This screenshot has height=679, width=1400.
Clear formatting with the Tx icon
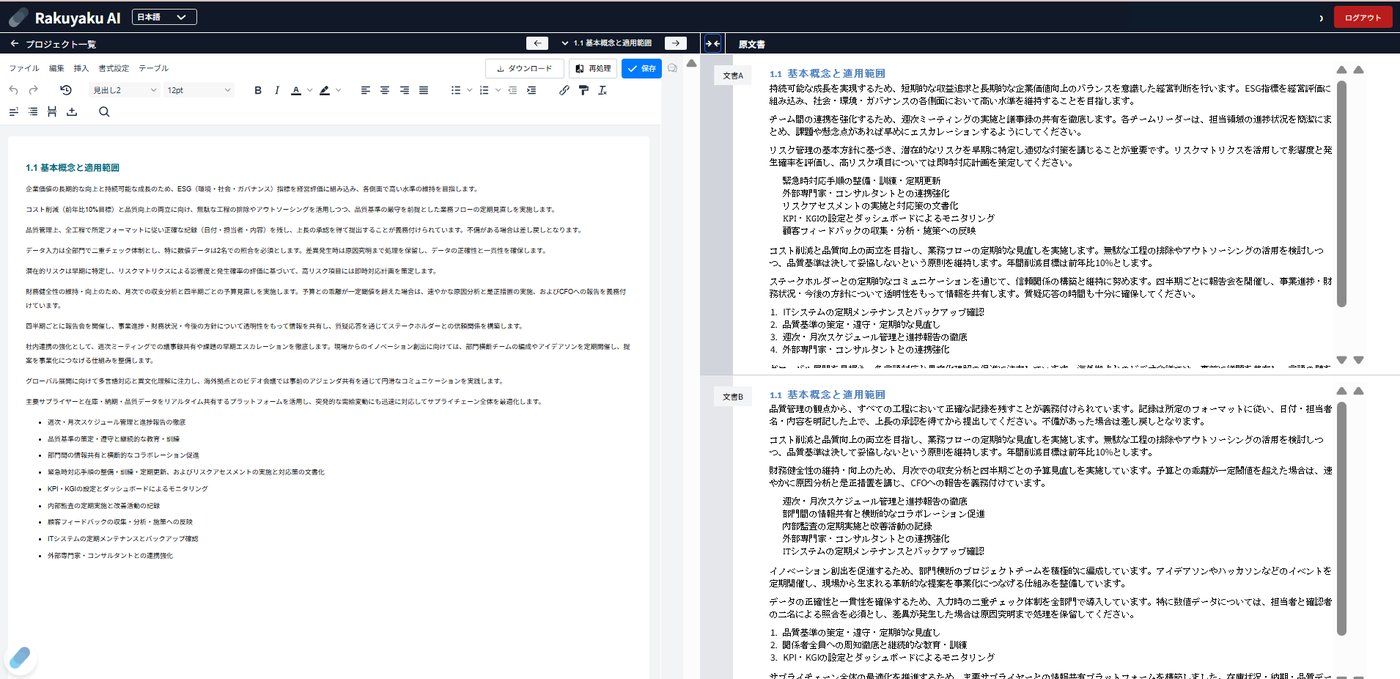coord(603,90)
